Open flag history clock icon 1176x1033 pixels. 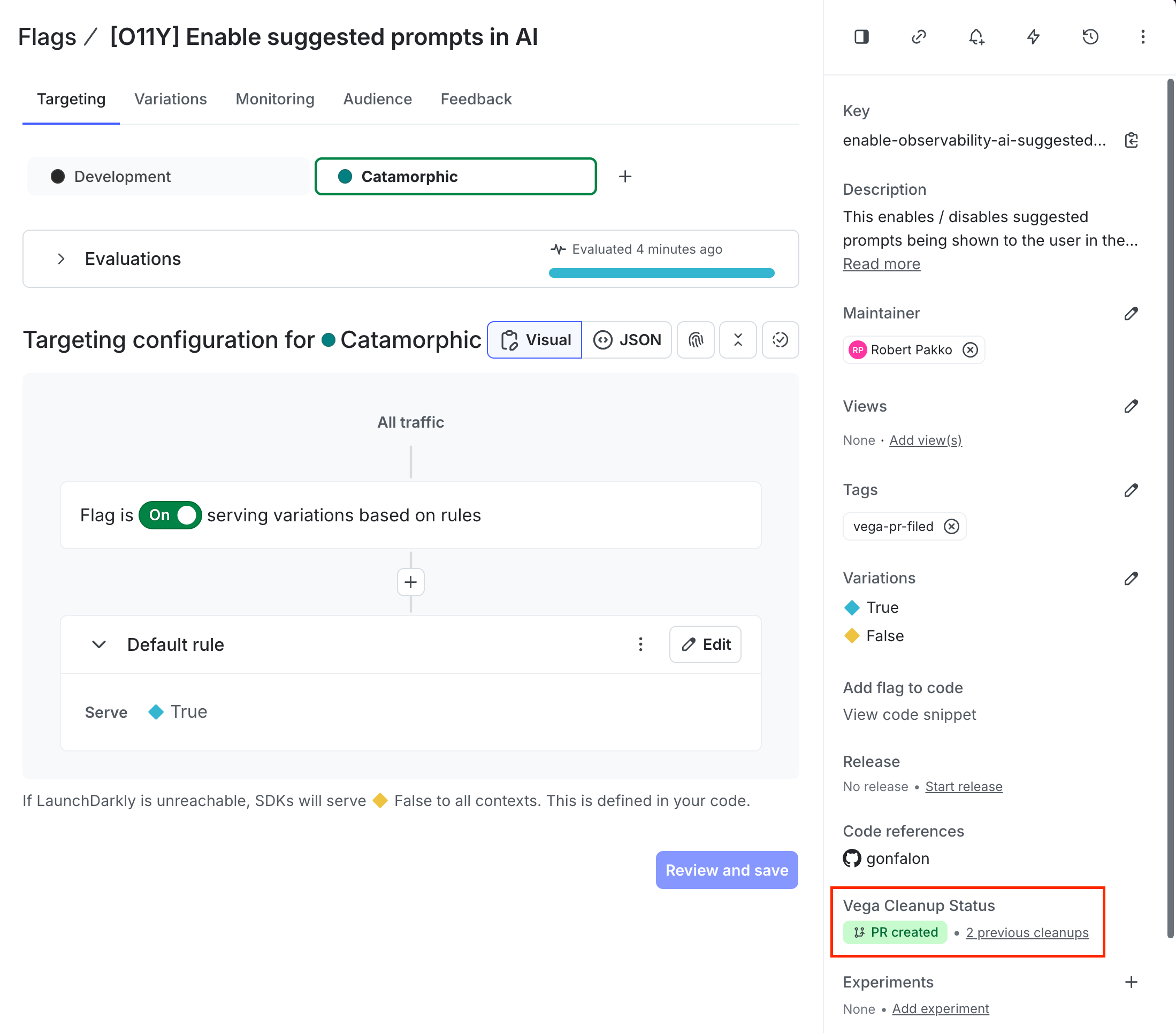1090,37
